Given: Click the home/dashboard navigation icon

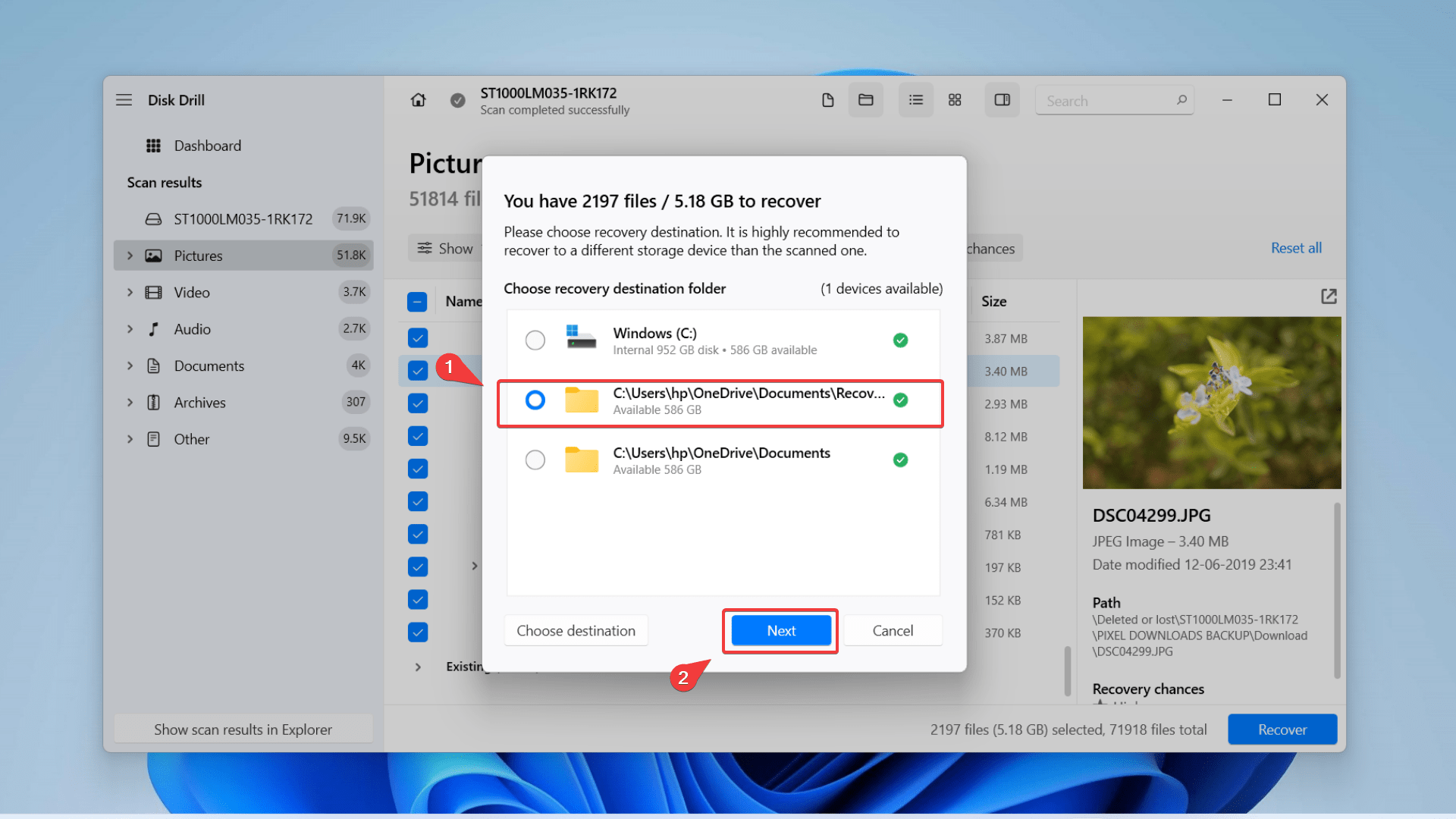Looking at the screenshot, I should click(419, 100).
